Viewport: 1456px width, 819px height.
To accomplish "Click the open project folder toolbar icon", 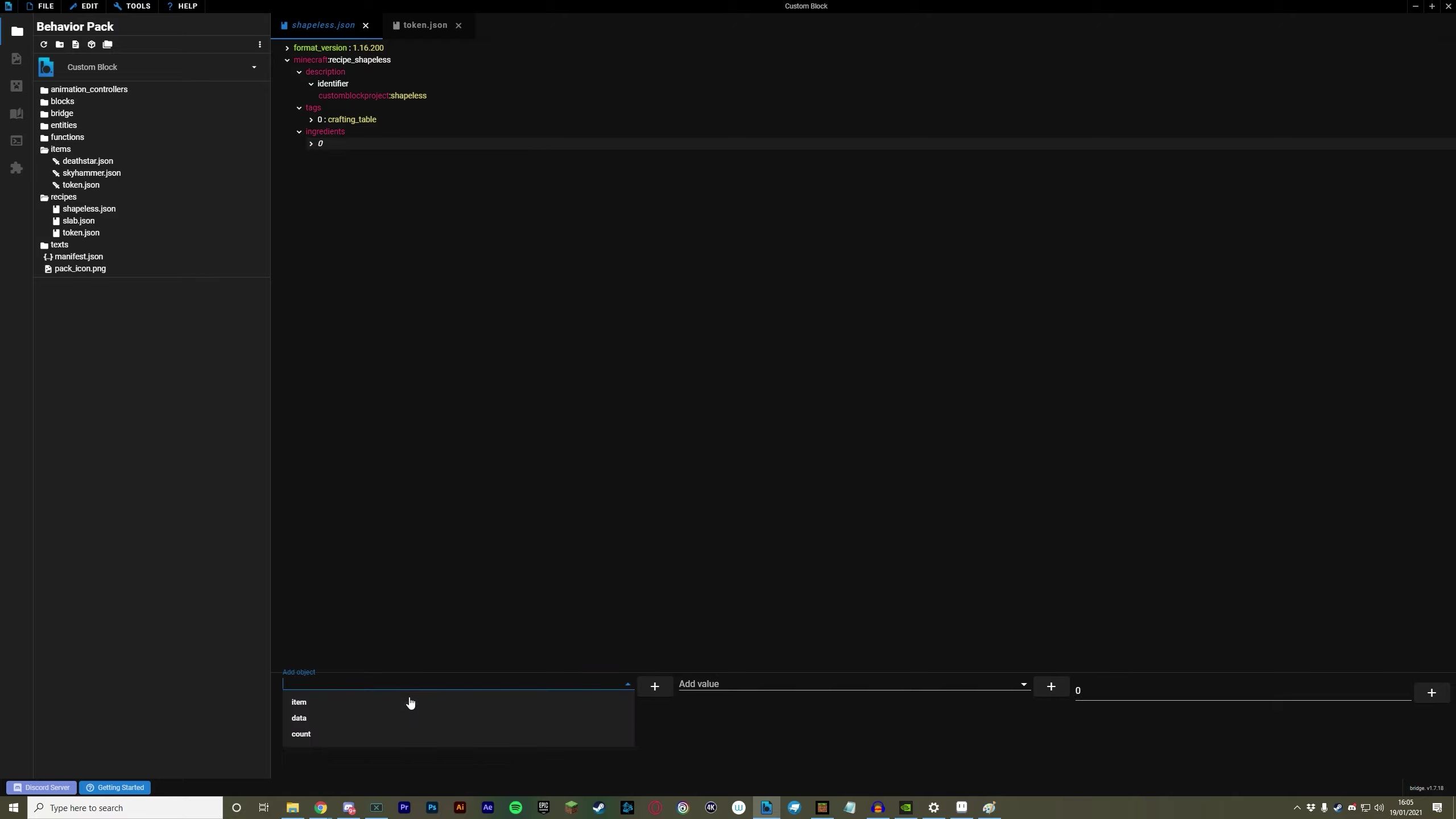I will [x=107, y=44].
